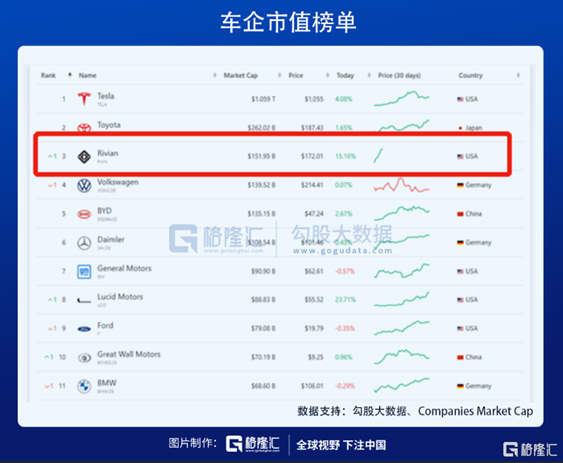Click the up arrow beside rank 8
The image size is (563, 463).
[x=50, y=300]
